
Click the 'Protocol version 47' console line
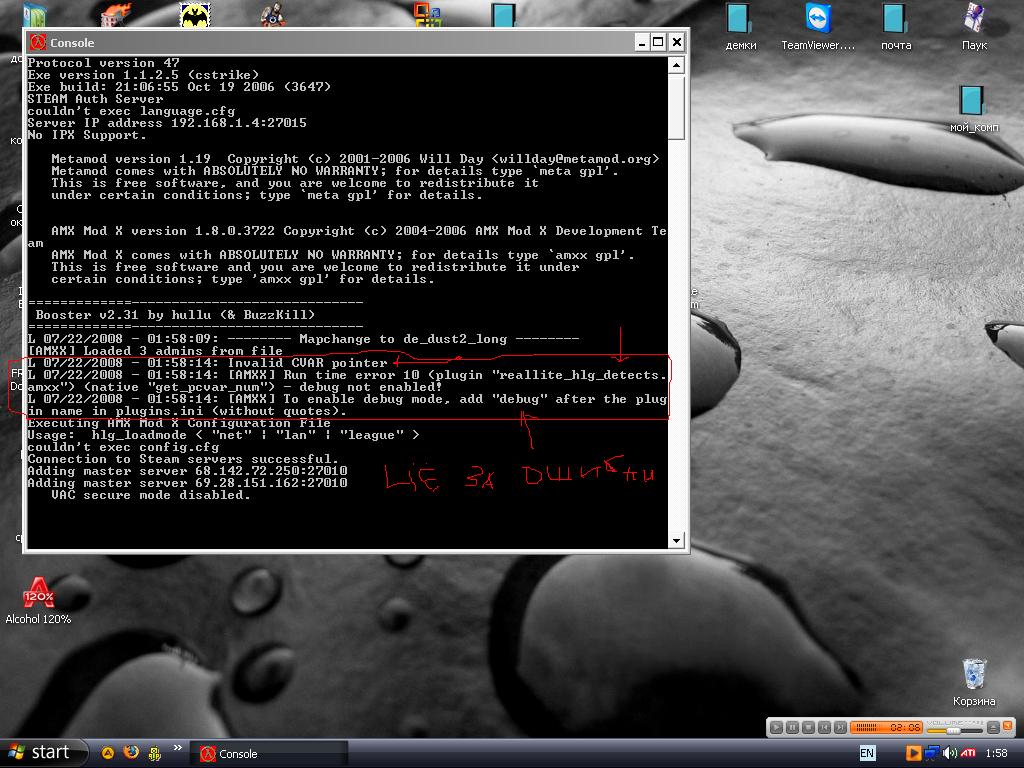pos(103,63)
